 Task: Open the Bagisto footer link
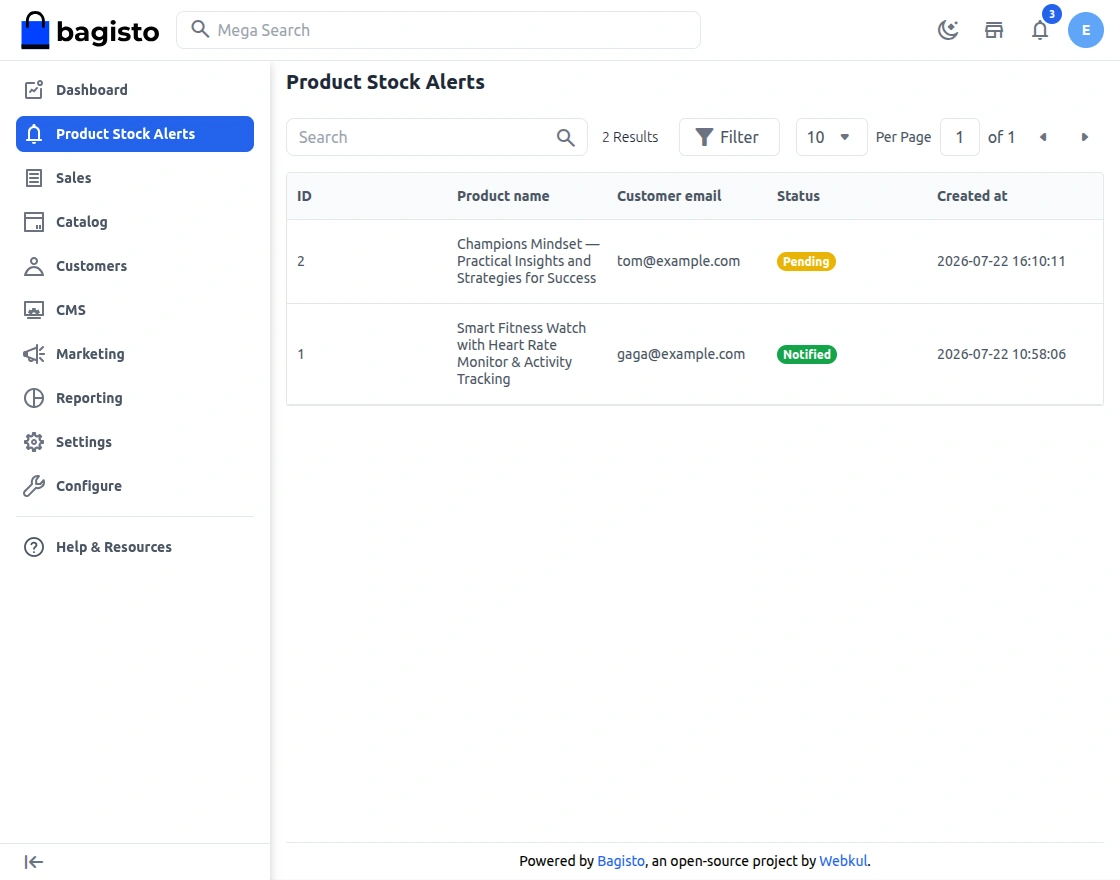coord(621,861)
